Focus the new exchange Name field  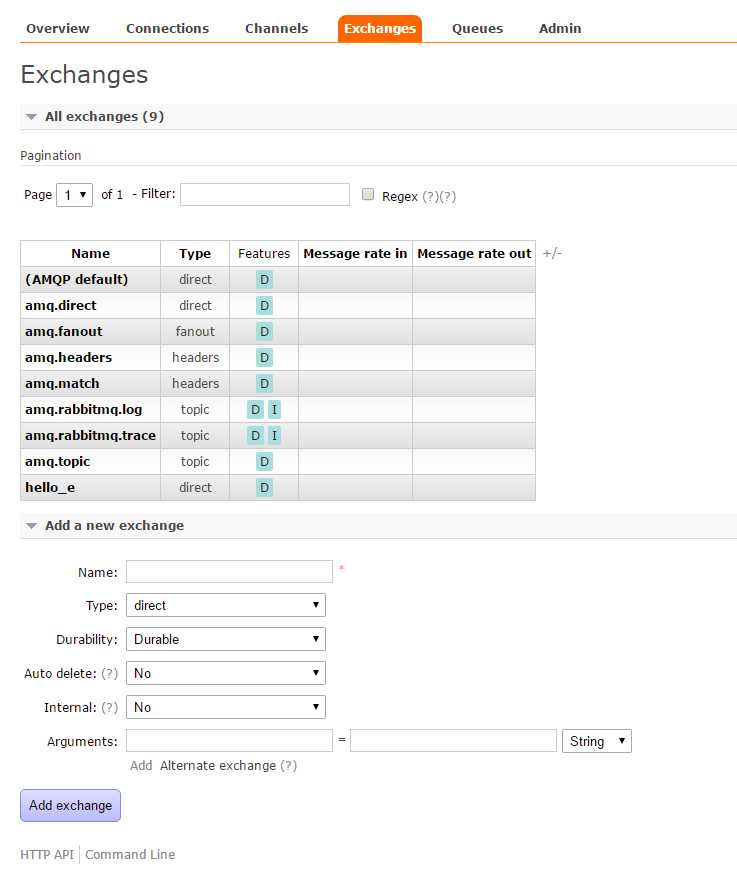click(229, 571)
